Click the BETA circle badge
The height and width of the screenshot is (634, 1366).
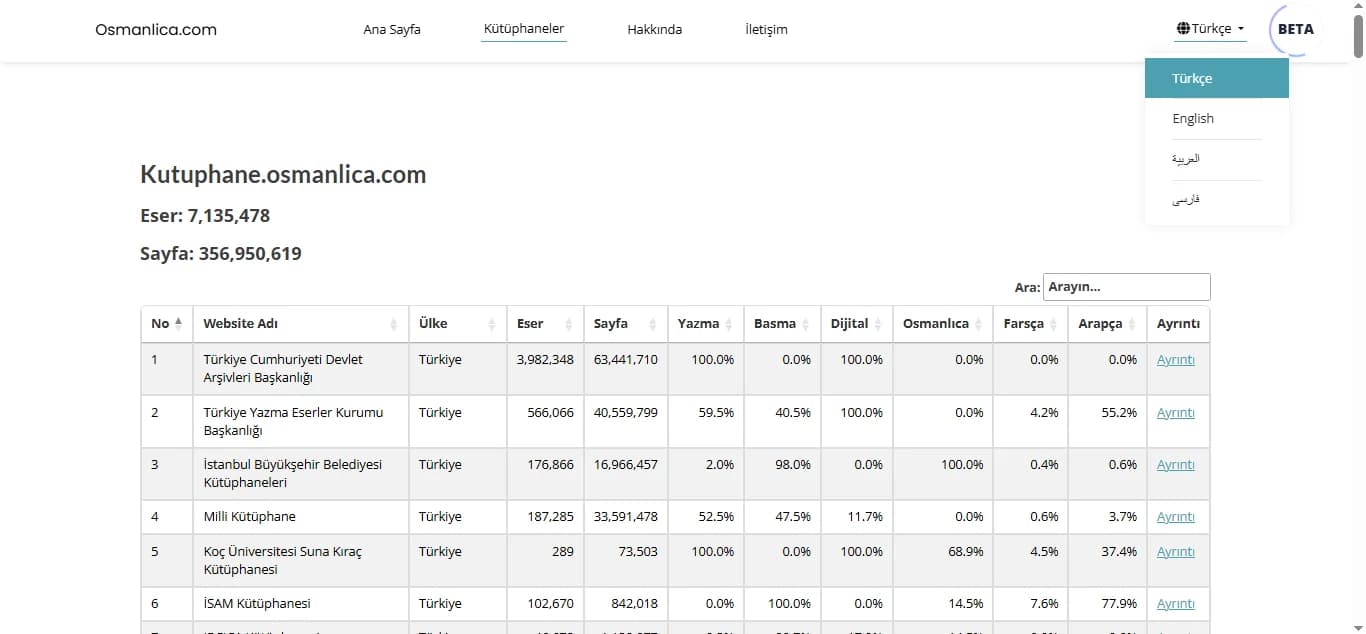tap(1296, 30)
